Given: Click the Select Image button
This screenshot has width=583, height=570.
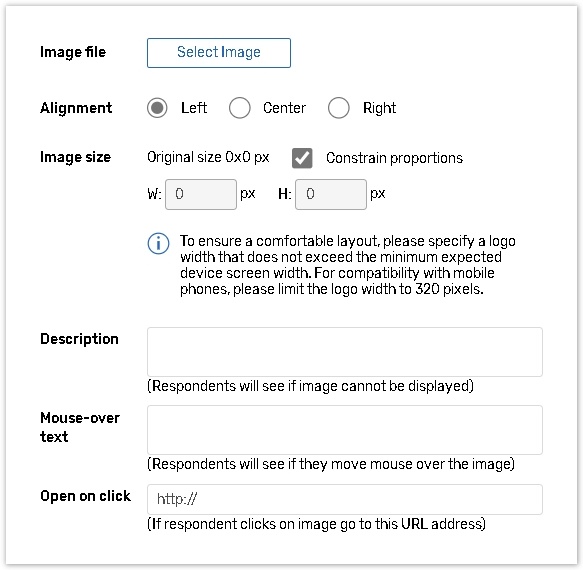Looking at the screenshot, I should 219,53.
